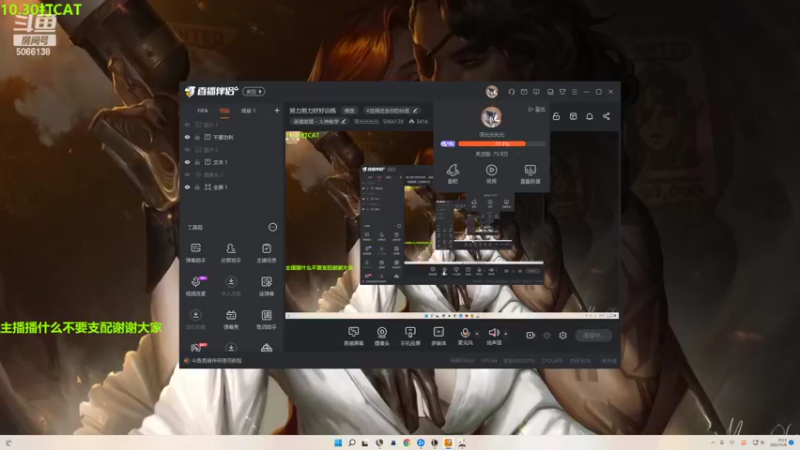Open the 主播任务 streamer tasks tool
The height and width of the screenshot is (450, 800).
click(266, 253)
